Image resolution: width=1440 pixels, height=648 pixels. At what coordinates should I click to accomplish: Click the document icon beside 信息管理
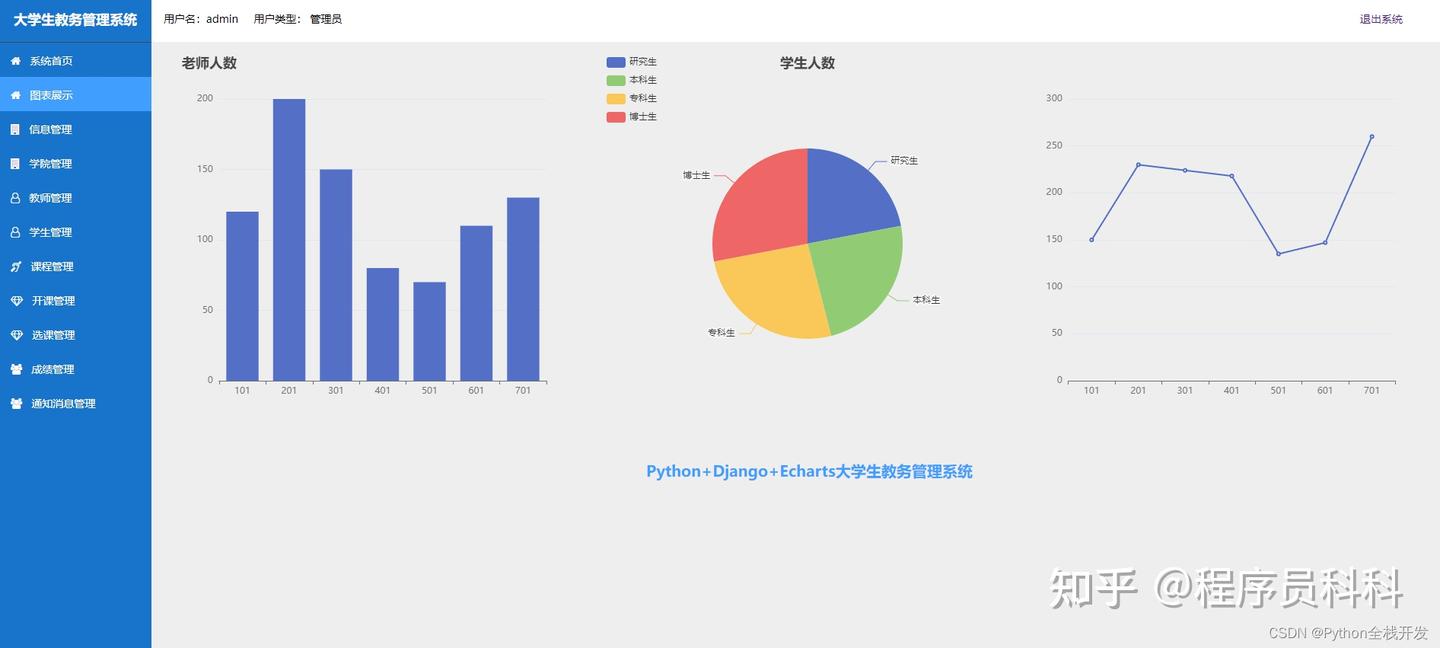[x=15, y=129]
